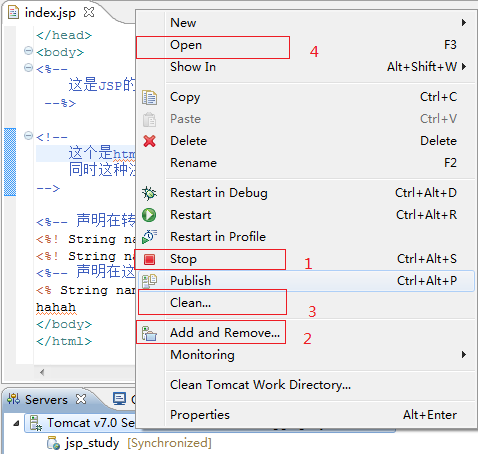This screenshot has height=455, width=478.
Task: Click the </head> tag line
Action: coord(64,35)
